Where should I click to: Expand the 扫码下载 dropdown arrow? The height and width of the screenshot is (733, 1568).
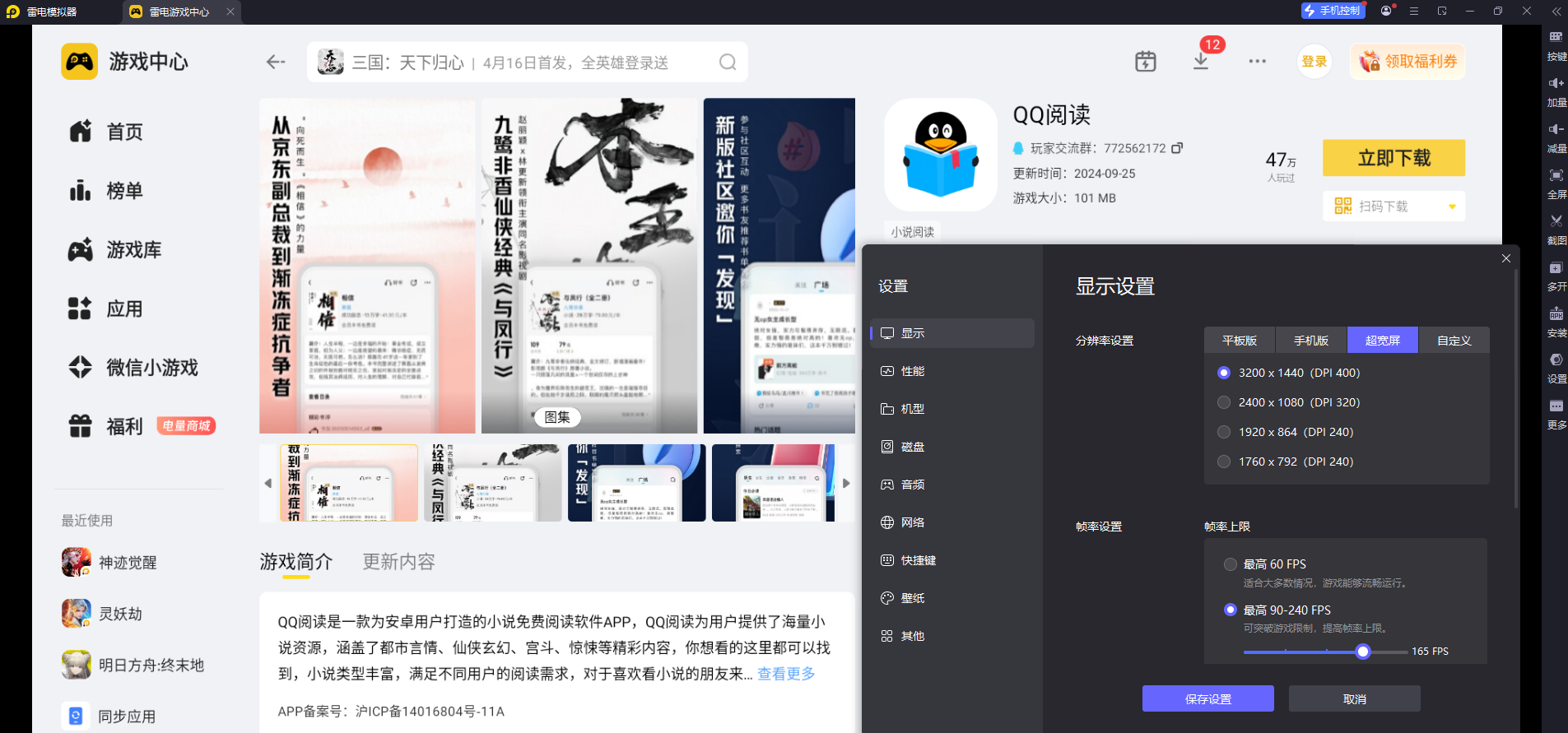click(x=1452, y=206)
